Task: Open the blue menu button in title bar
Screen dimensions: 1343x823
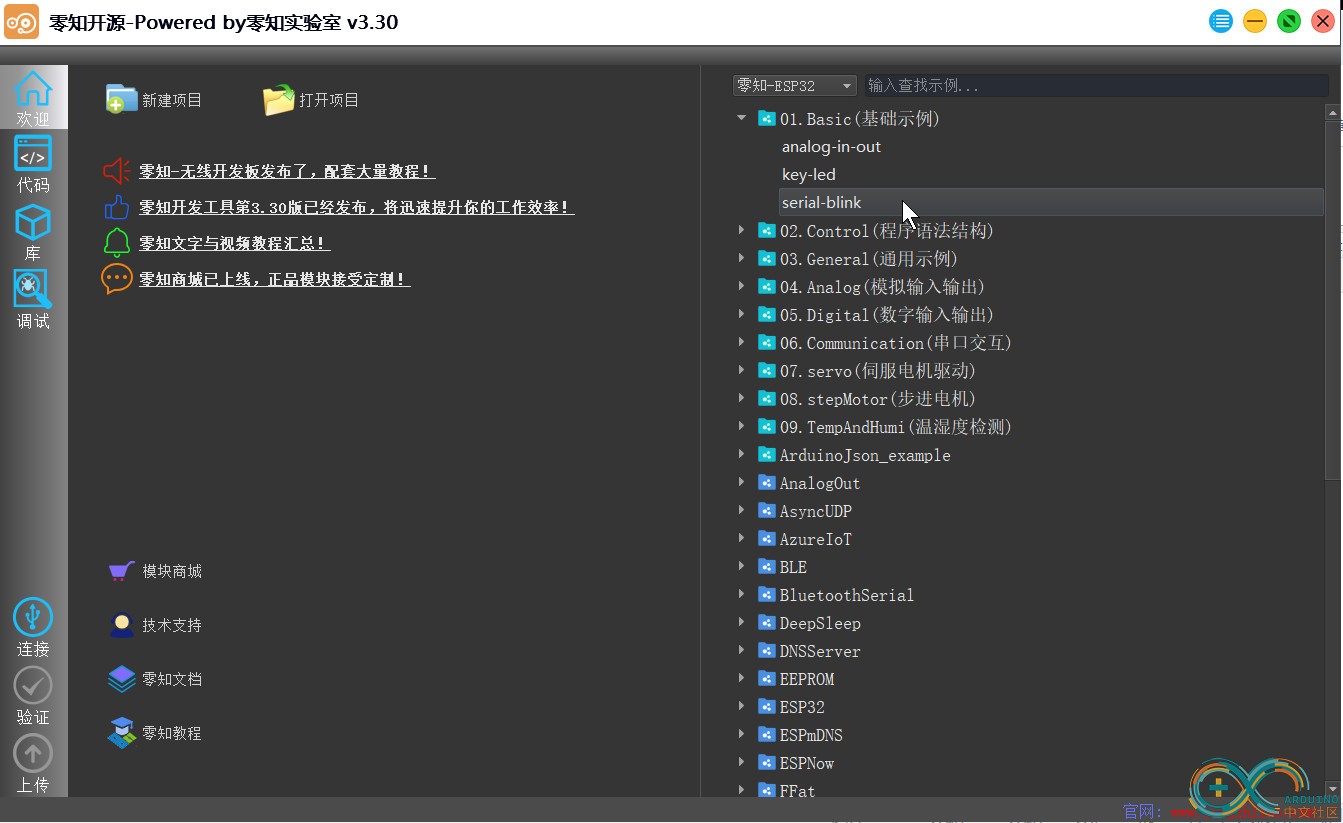Action: pos(1221,21)
